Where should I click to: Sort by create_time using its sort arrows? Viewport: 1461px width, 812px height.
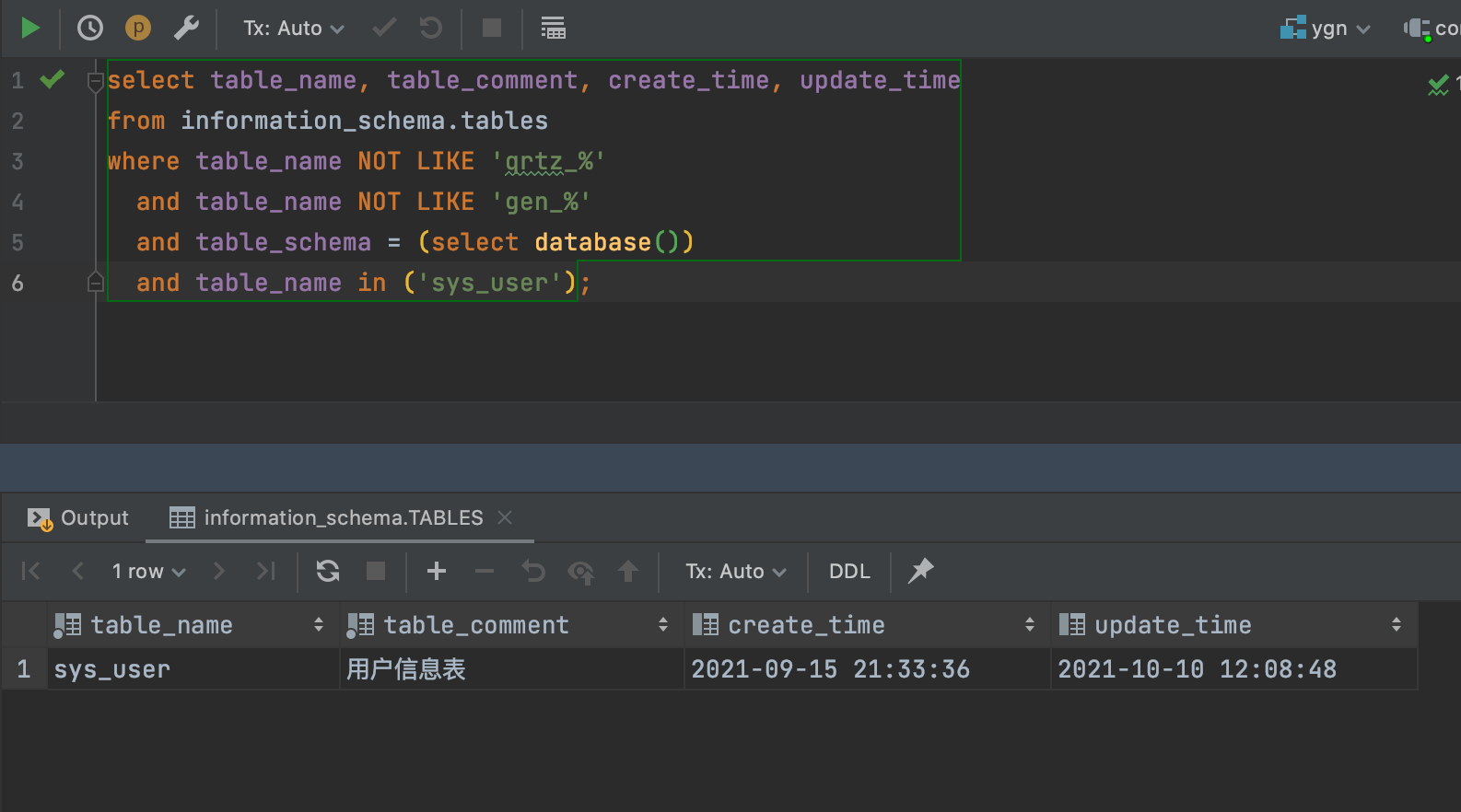[x=1030, y=625]
